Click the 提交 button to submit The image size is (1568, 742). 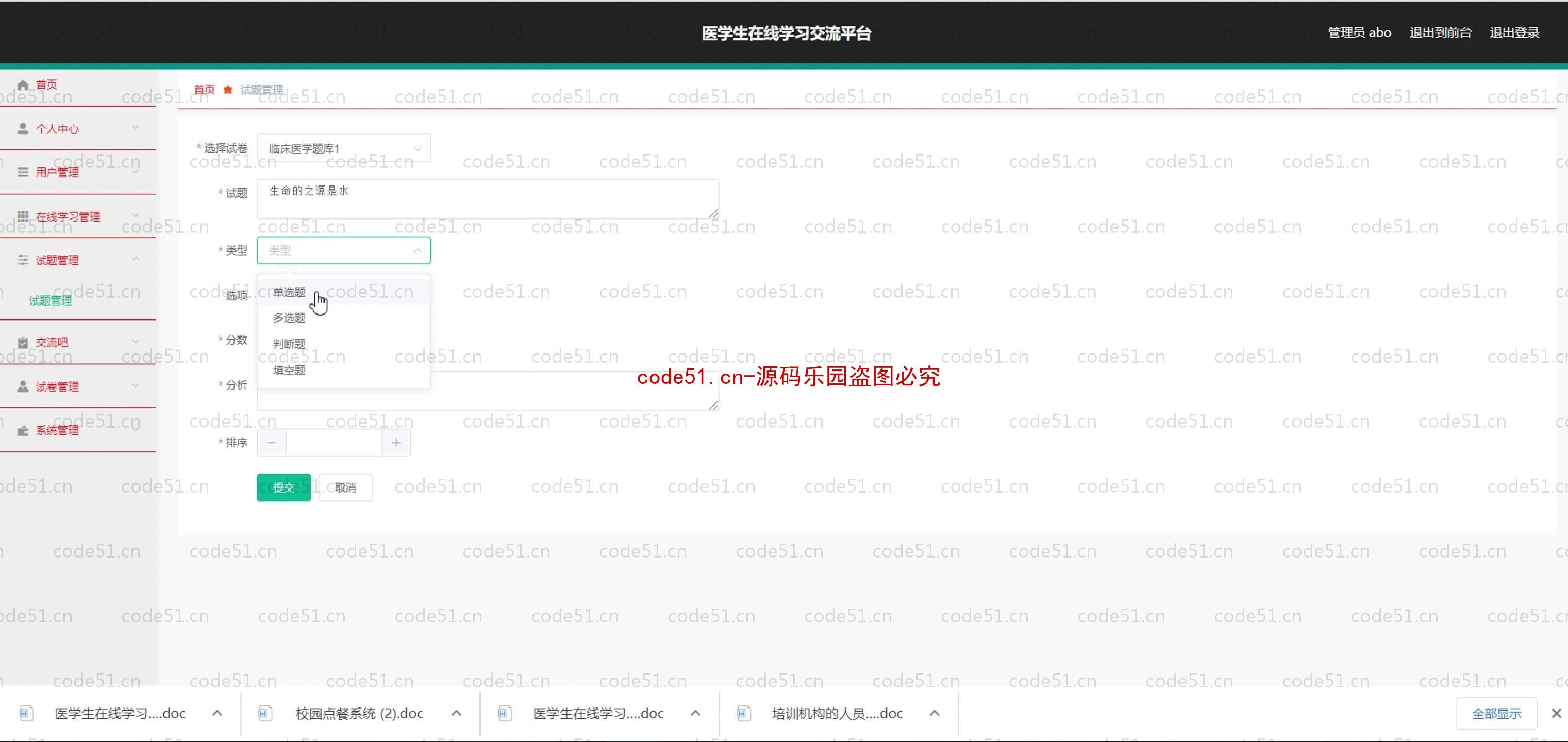click(x=284, y=487)
